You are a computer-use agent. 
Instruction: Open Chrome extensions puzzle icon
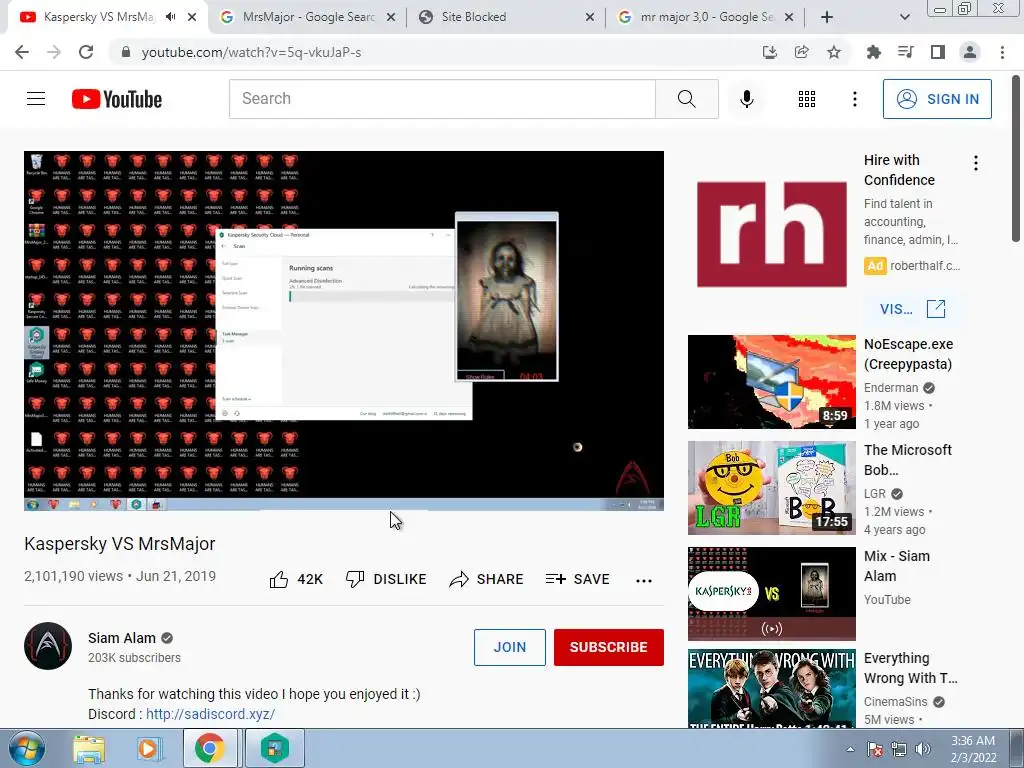point(874,52)
